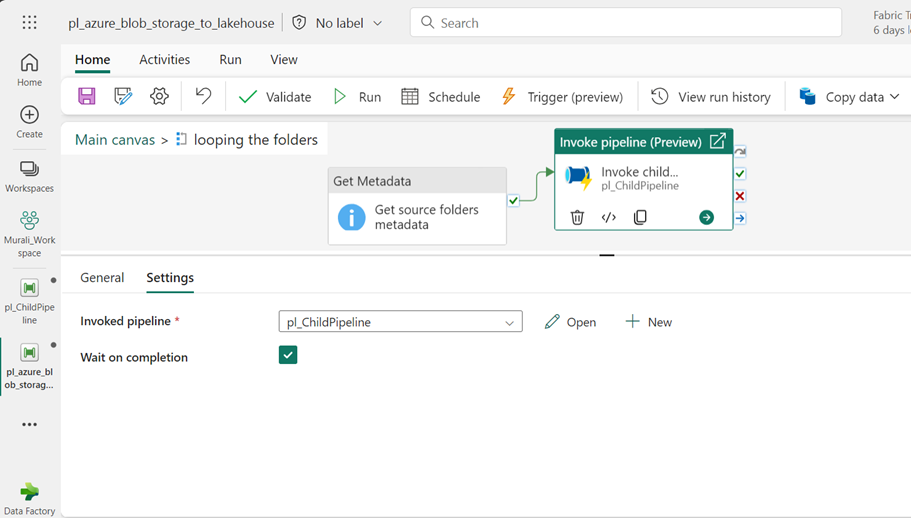Delete the Invoke pipeline activity
This screenshot has width=911, height=518.
pos(577,217)
